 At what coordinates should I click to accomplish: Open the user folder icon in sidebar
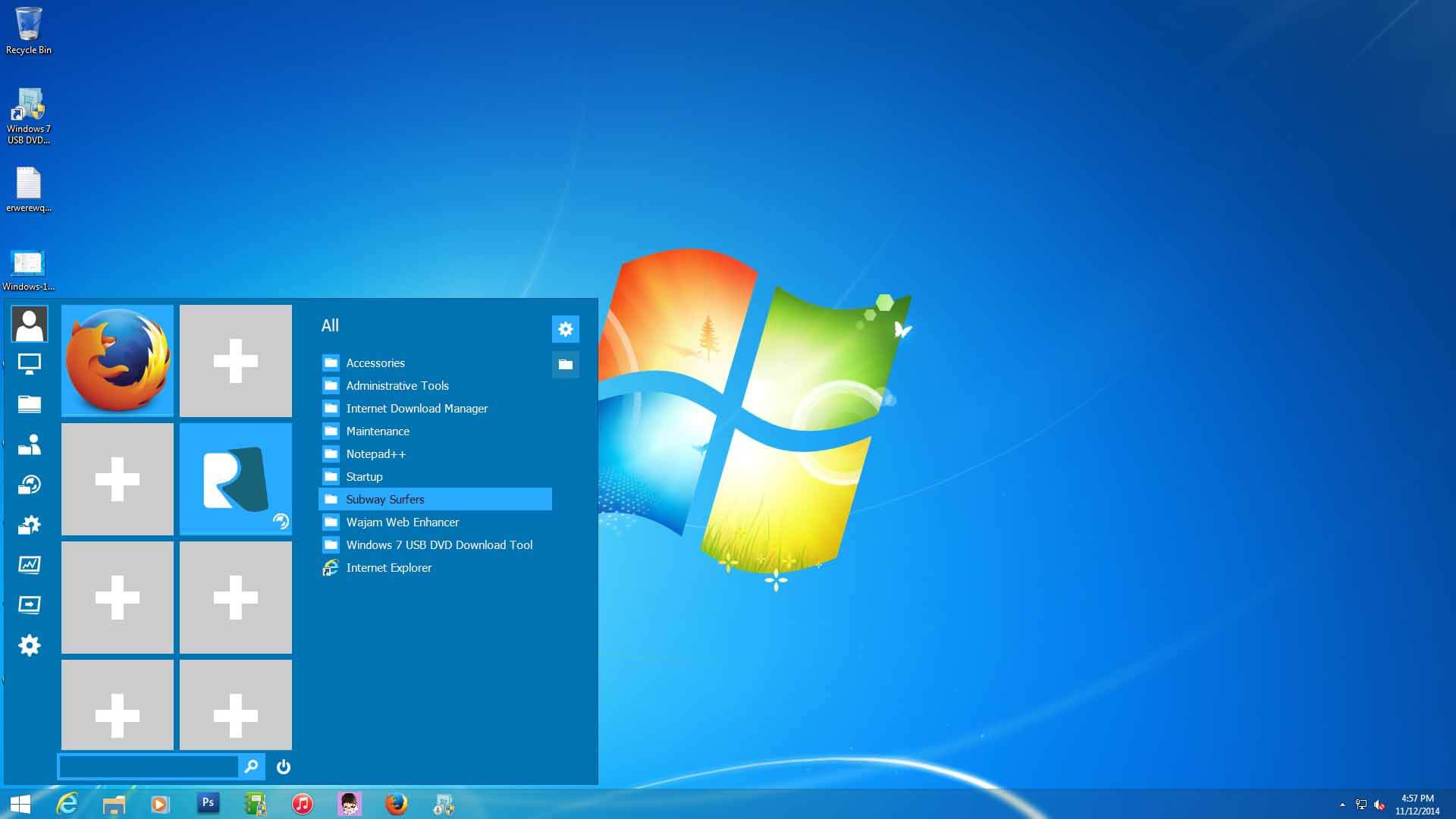30,444
